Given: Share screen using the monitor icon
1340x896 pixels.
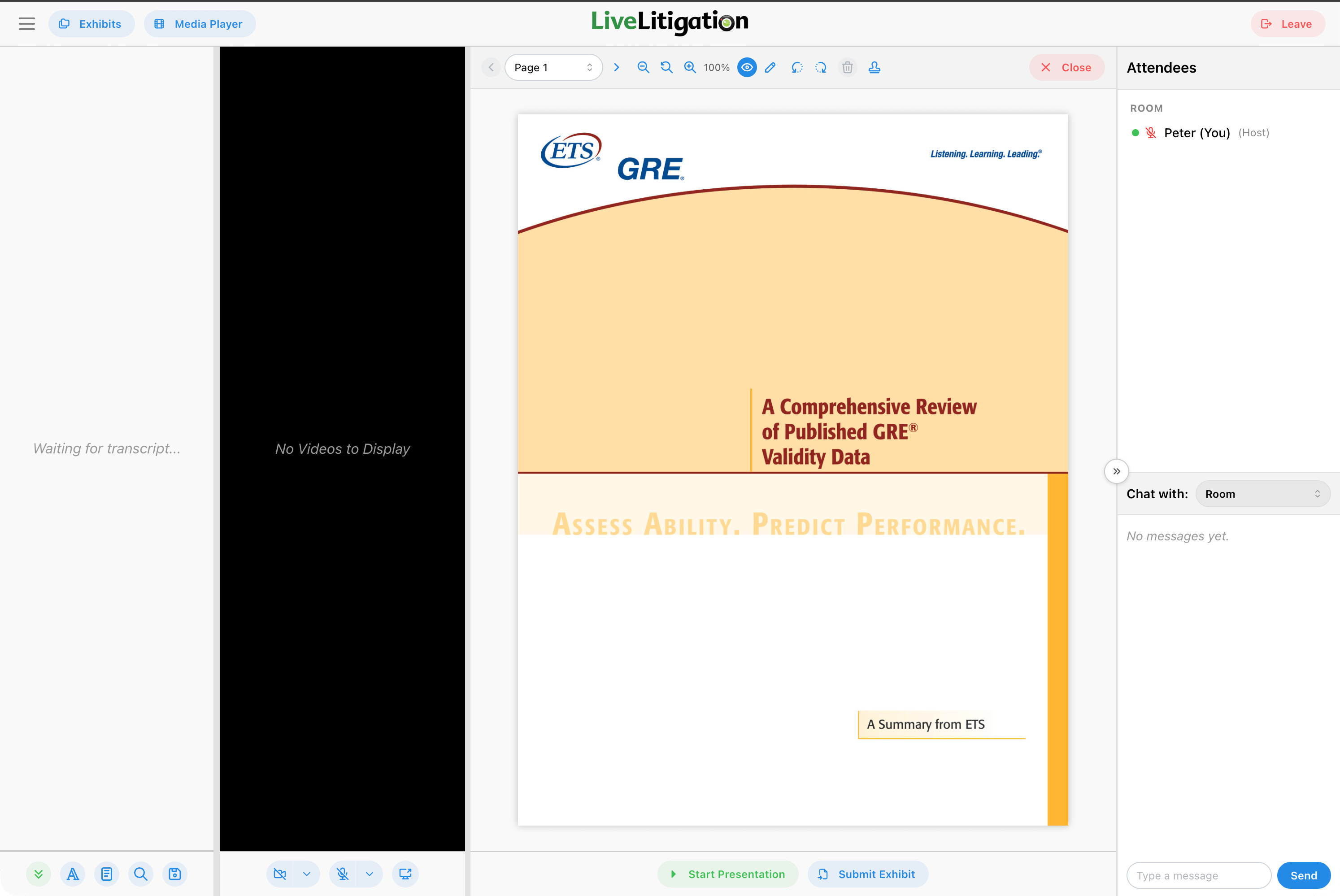Looking at the screenshot, I should coord(405,874).
